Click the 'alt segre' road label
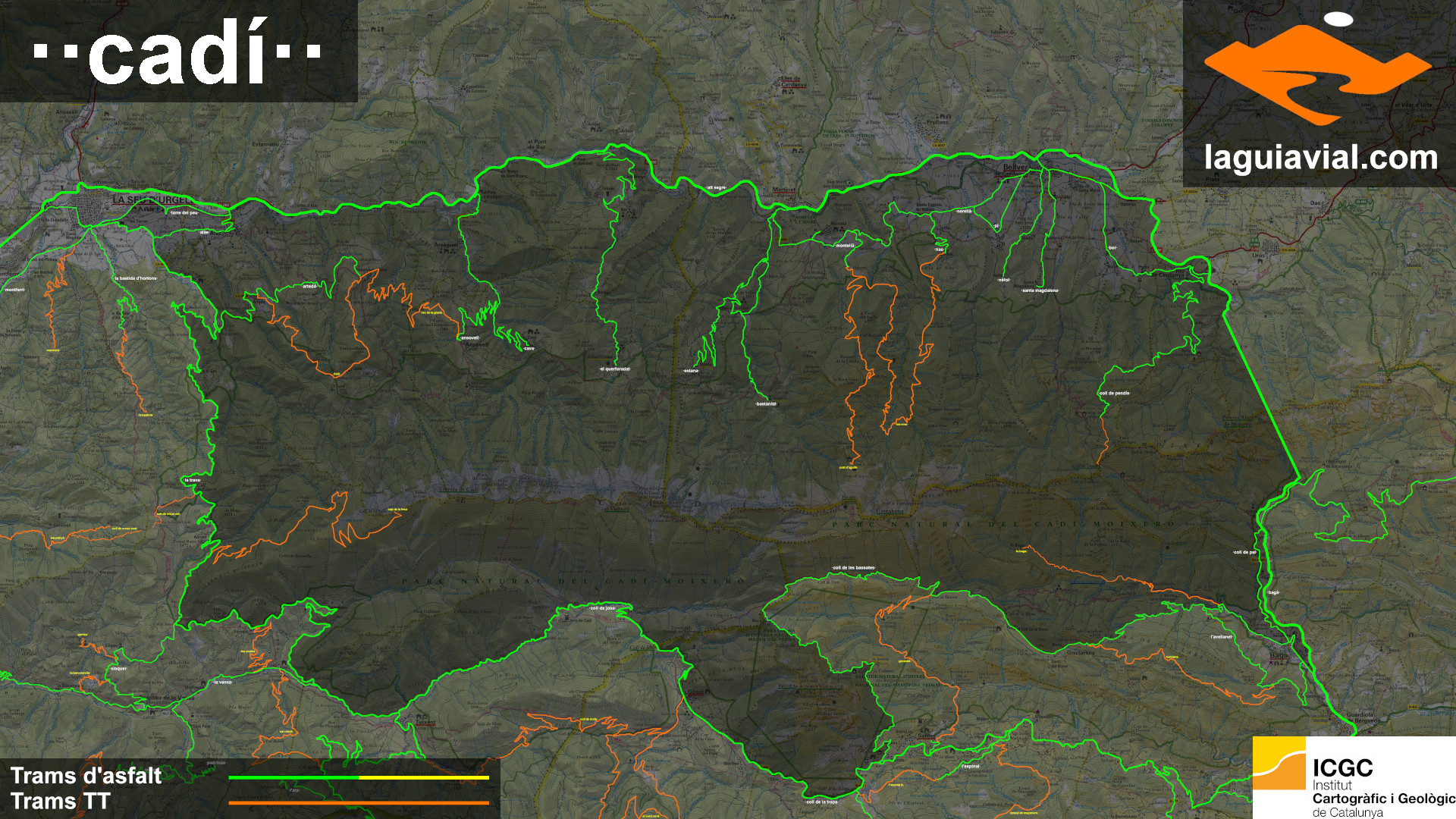The image size is (1456, 819). click(716, 187)
